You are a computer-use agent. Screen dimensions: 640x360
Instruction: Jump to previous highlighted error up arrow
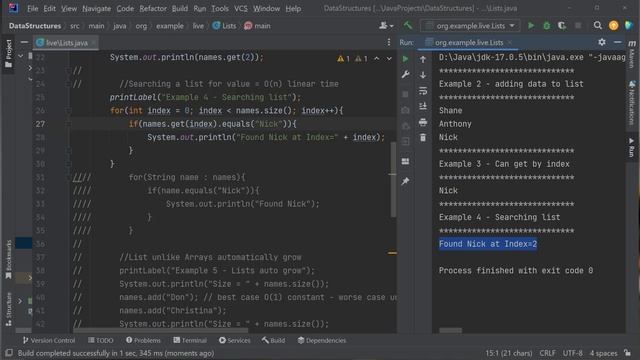(377, 59)
